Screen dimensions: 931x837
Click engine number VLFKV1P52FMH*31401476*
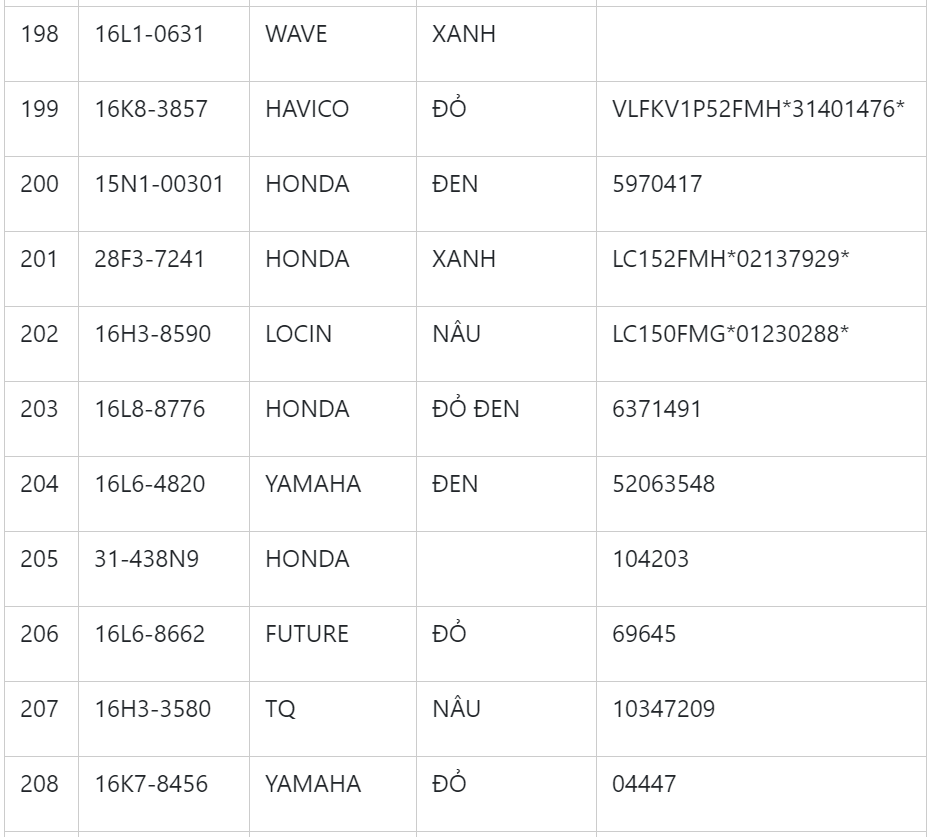[759, 110]
